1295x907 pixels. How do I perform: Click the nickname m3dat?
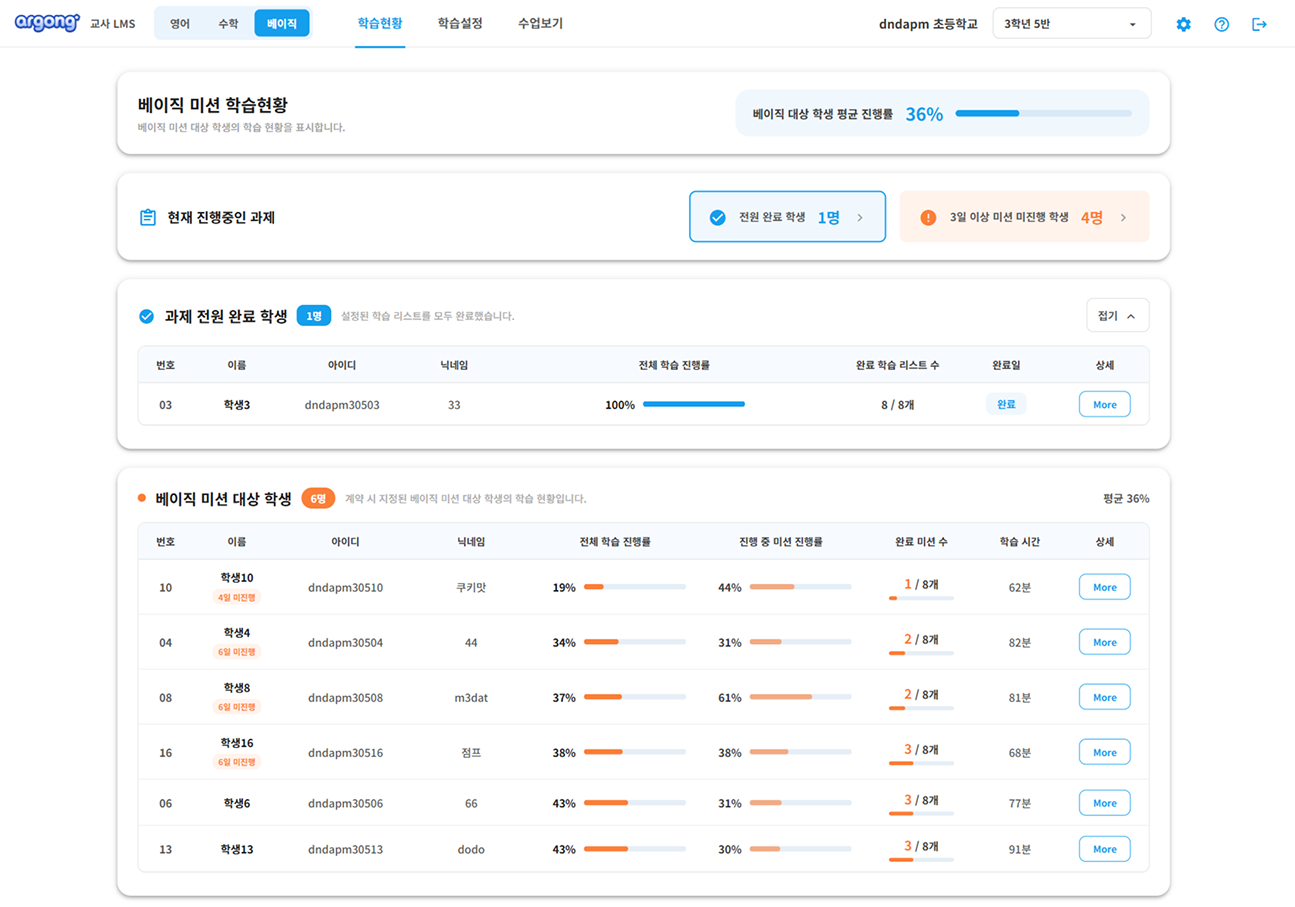[471, 698]
